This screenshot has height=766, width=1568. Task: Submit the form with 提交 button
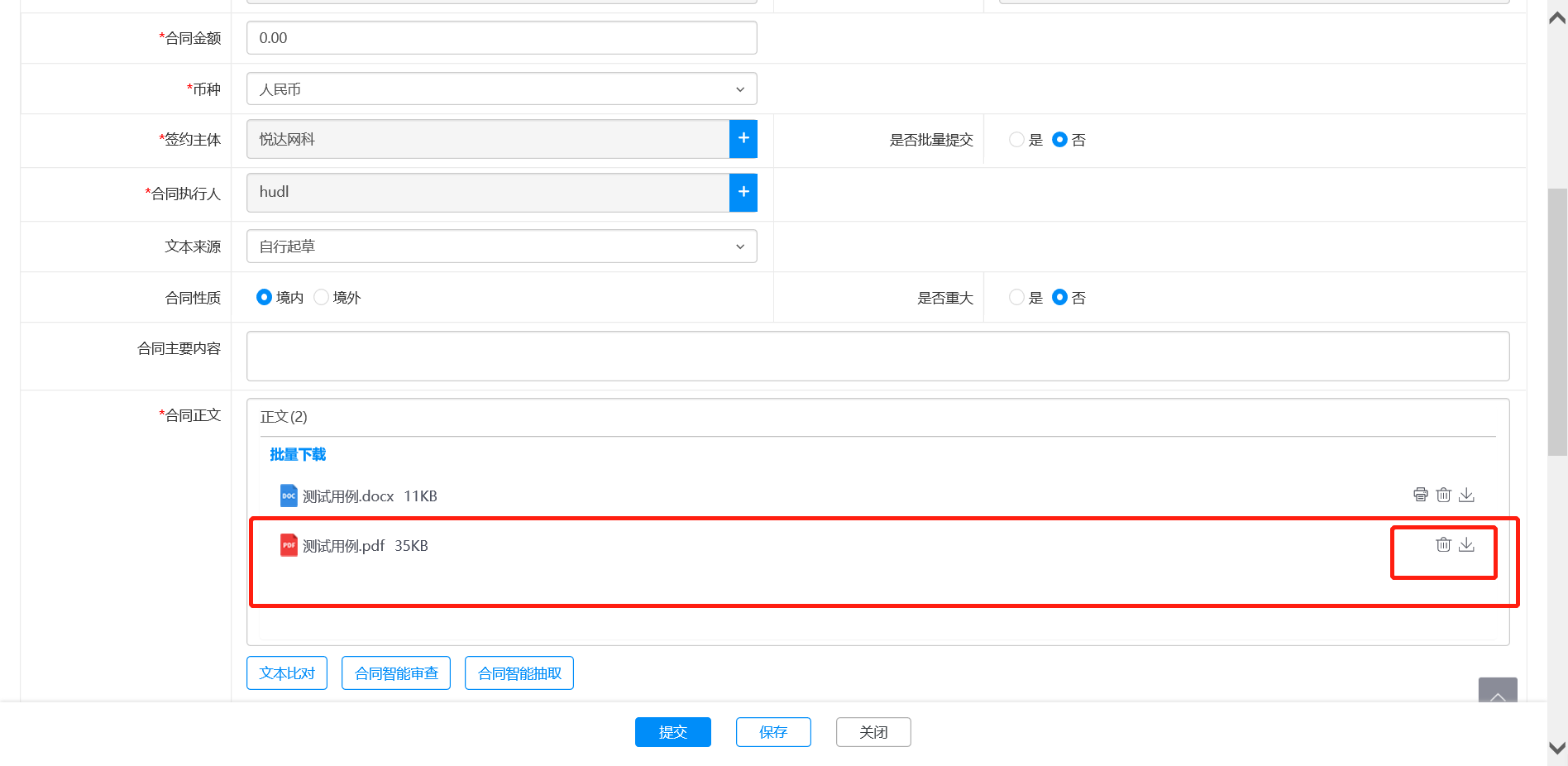click(672, 732)
